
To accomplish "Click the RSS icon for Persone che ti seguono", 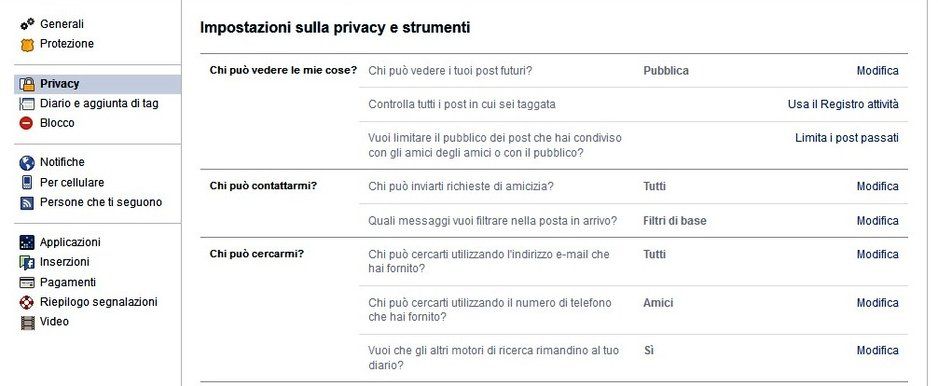I will tap(27, 203).
